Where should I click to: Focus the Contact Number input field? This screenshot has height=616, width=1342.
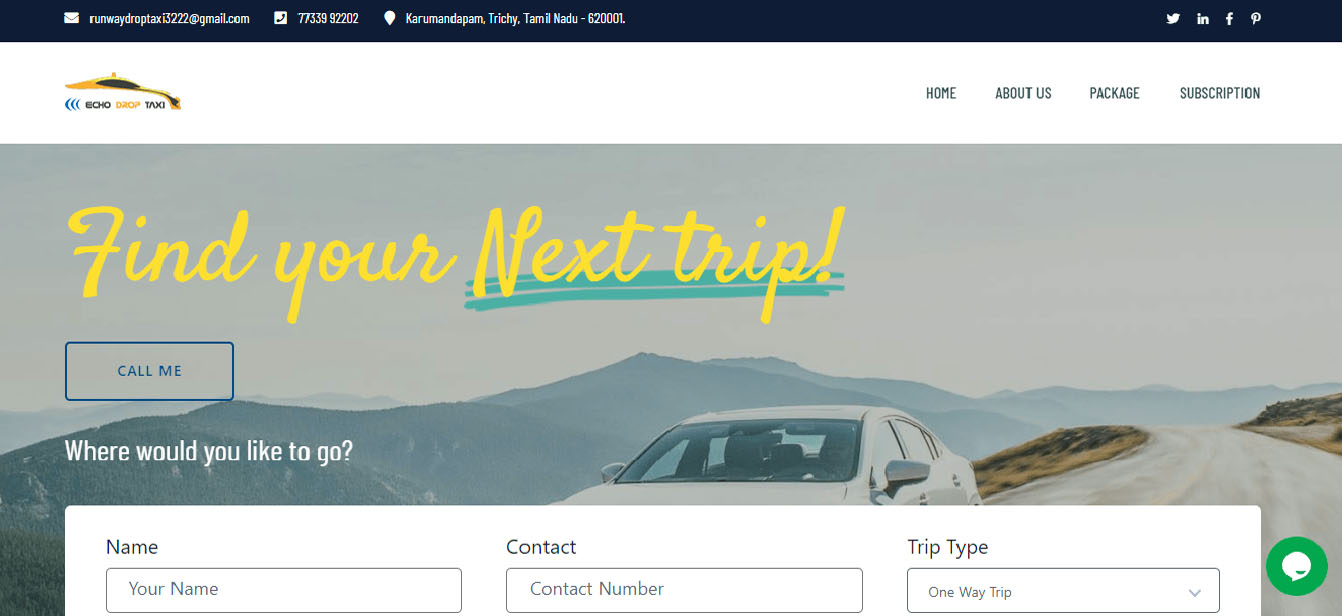pos(684,590)
